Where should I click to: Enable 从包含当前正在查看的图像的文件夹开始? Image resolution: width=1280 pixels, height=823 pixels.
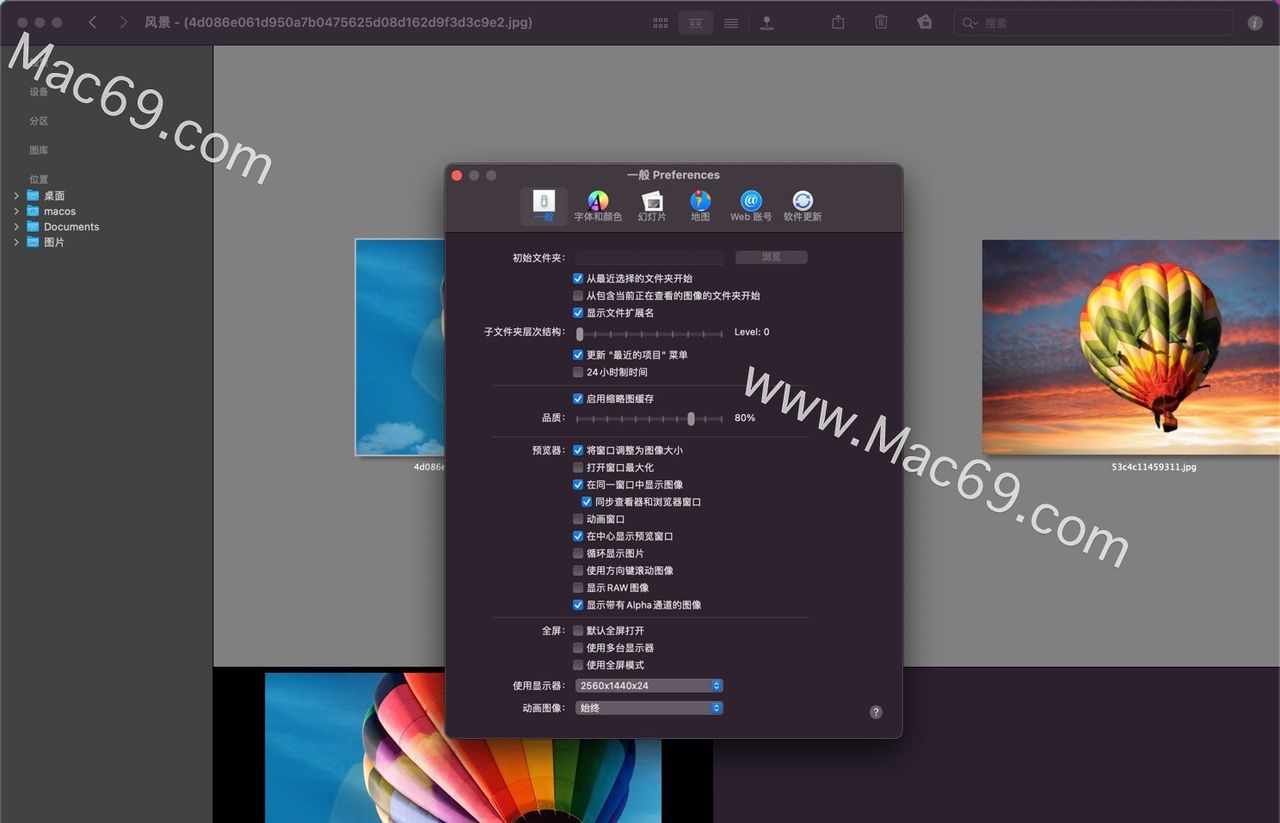point(578,295)
